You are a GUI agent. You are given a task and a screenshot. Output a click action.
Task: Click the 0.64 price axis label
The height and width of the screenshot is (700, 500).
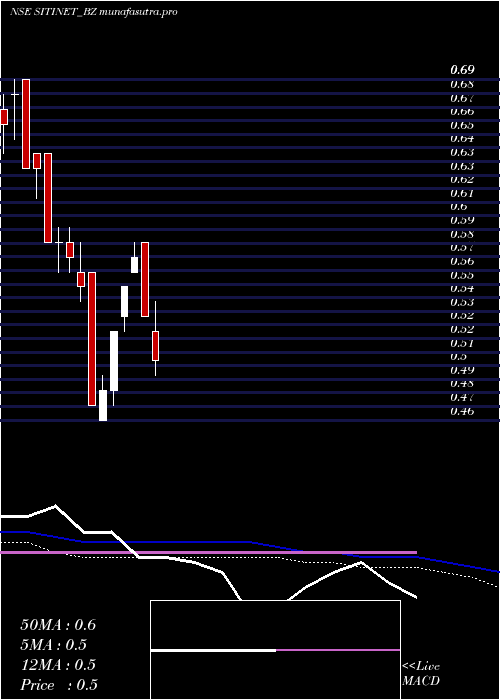click(x=462, y=138)
